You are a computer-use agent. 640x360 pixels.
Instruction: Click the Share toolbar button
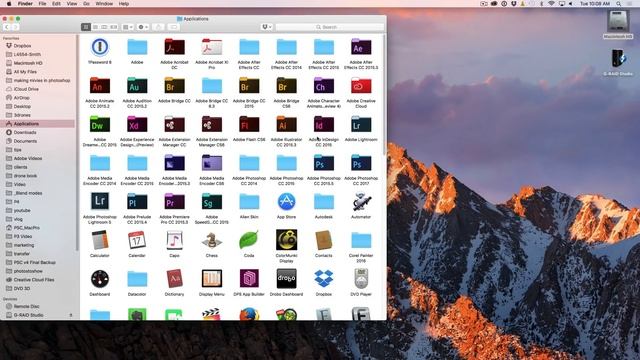click(x=158, y=27)
